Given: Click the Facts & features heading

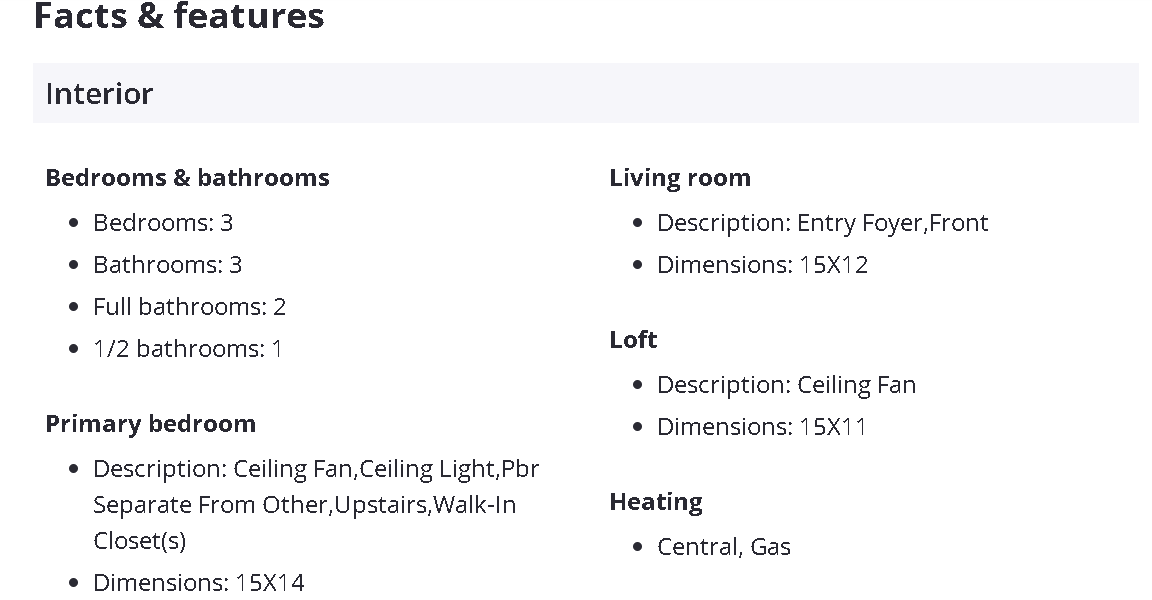Looking at the screenshot, I should click(x=179, y=17).
